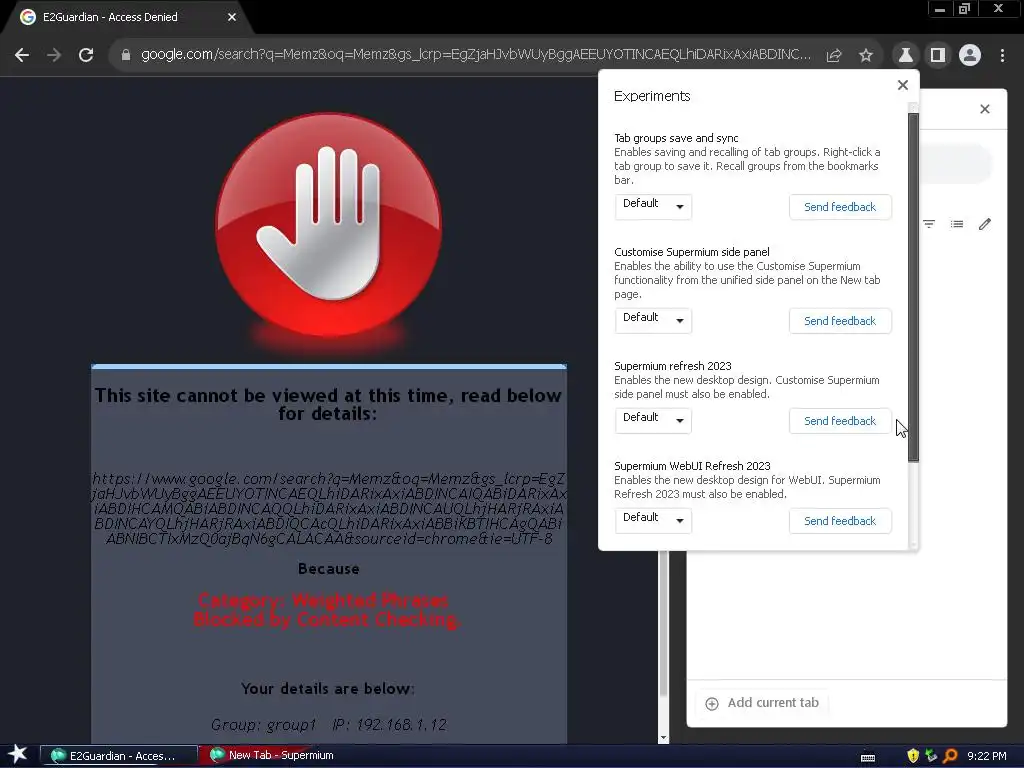Send feedback for Tab groups save and sync
This screenshot has width=1024, height=768.
840,207
